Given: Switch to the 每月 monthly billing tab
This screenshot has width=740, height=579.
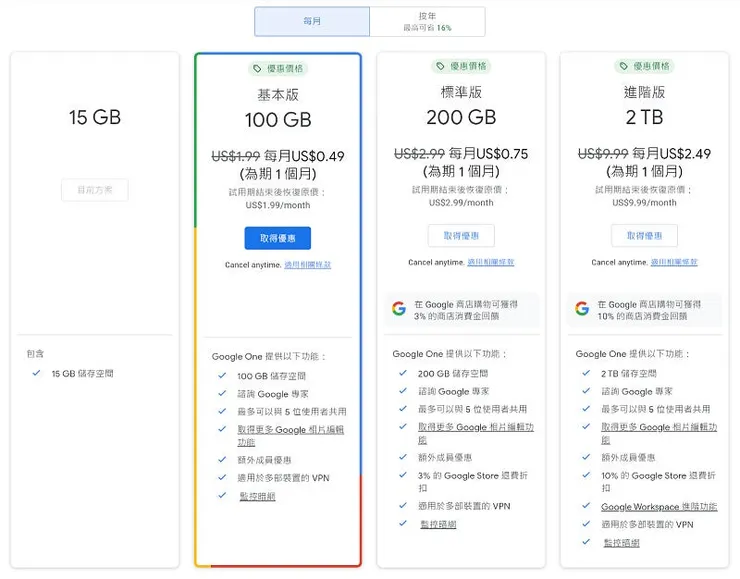Looking at the screenshot, I should click(312, 21).
